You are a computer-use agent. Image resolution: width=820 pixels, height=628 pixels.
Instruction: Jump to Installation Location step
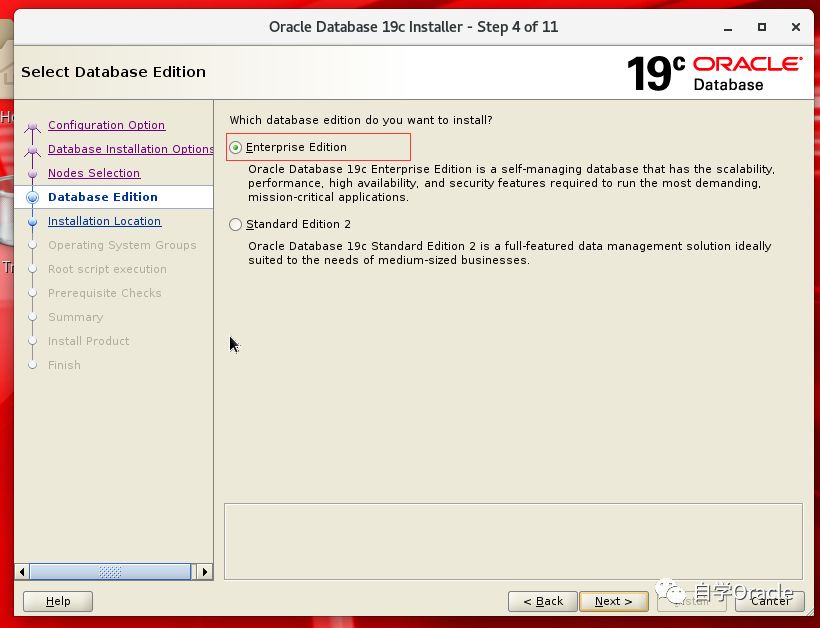tap(104, 221)
